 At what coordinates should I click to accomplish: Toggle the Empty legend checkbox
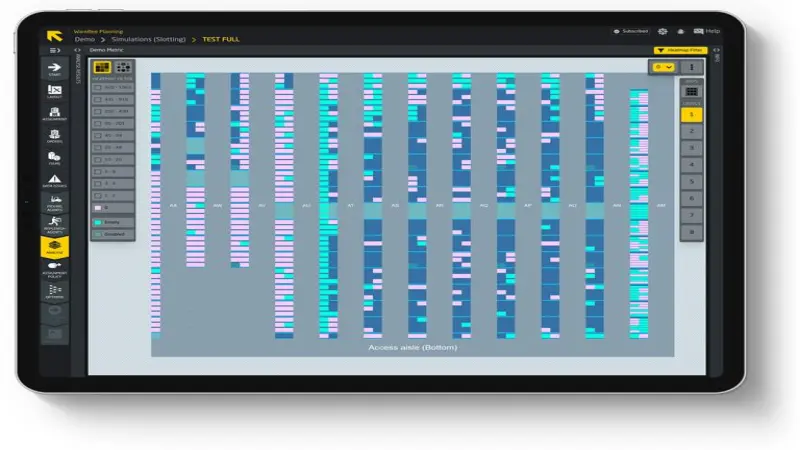tap(98, 222)
